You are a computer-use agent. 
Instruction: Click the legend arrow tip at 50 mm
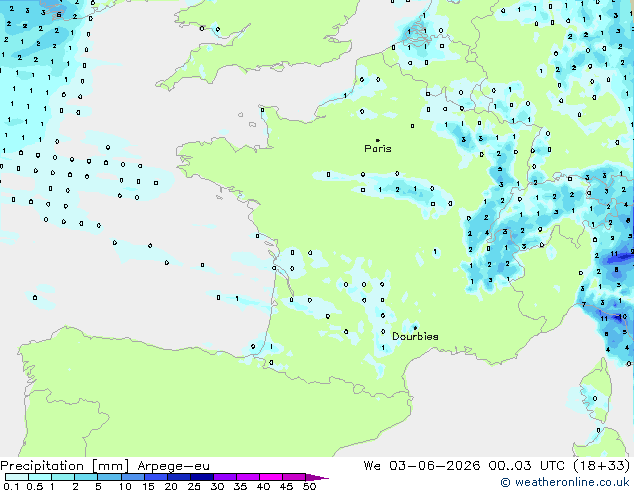click(x=317, y=477)
